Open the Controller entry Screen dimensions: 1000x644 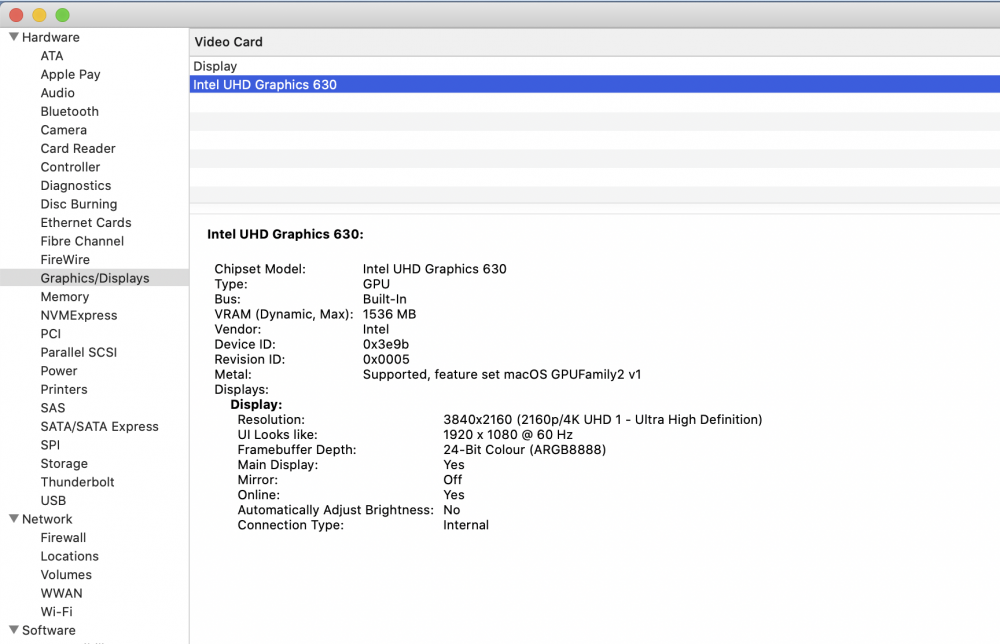coord(70,167)
